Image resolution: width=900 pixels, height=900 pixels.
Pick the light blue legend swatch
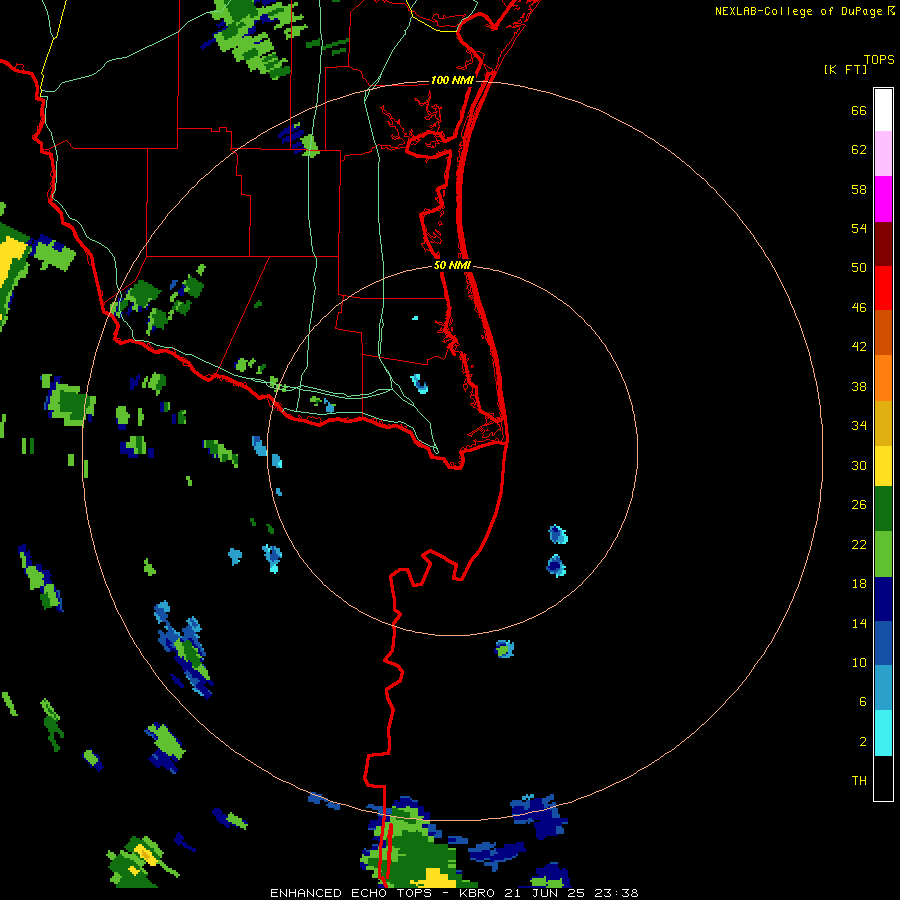[x=883, y=688]
